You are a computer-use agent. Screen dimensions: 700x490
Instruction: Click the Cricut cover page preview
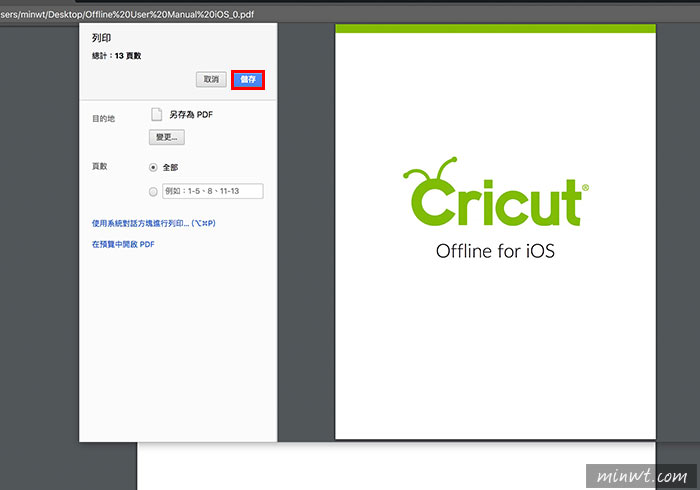click(496, 232)
